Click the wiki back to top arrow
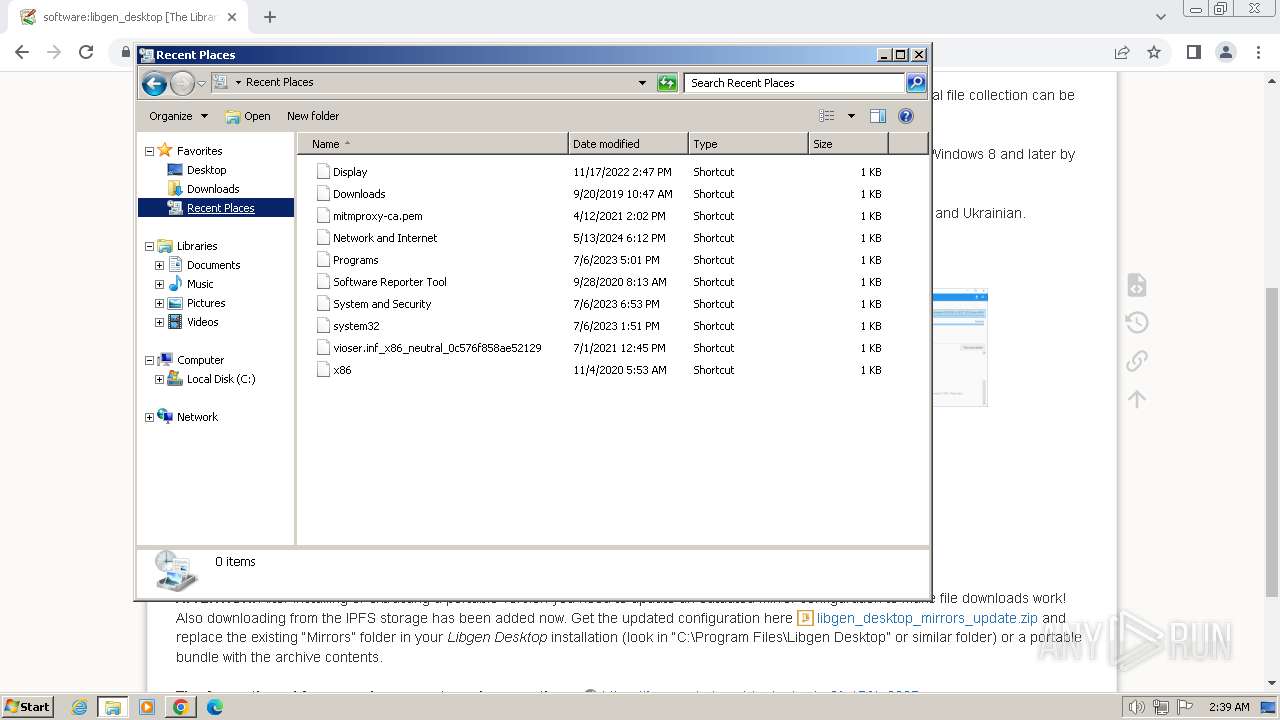Viewport: 1280px width, 720px height. [x=1136, y=399]
